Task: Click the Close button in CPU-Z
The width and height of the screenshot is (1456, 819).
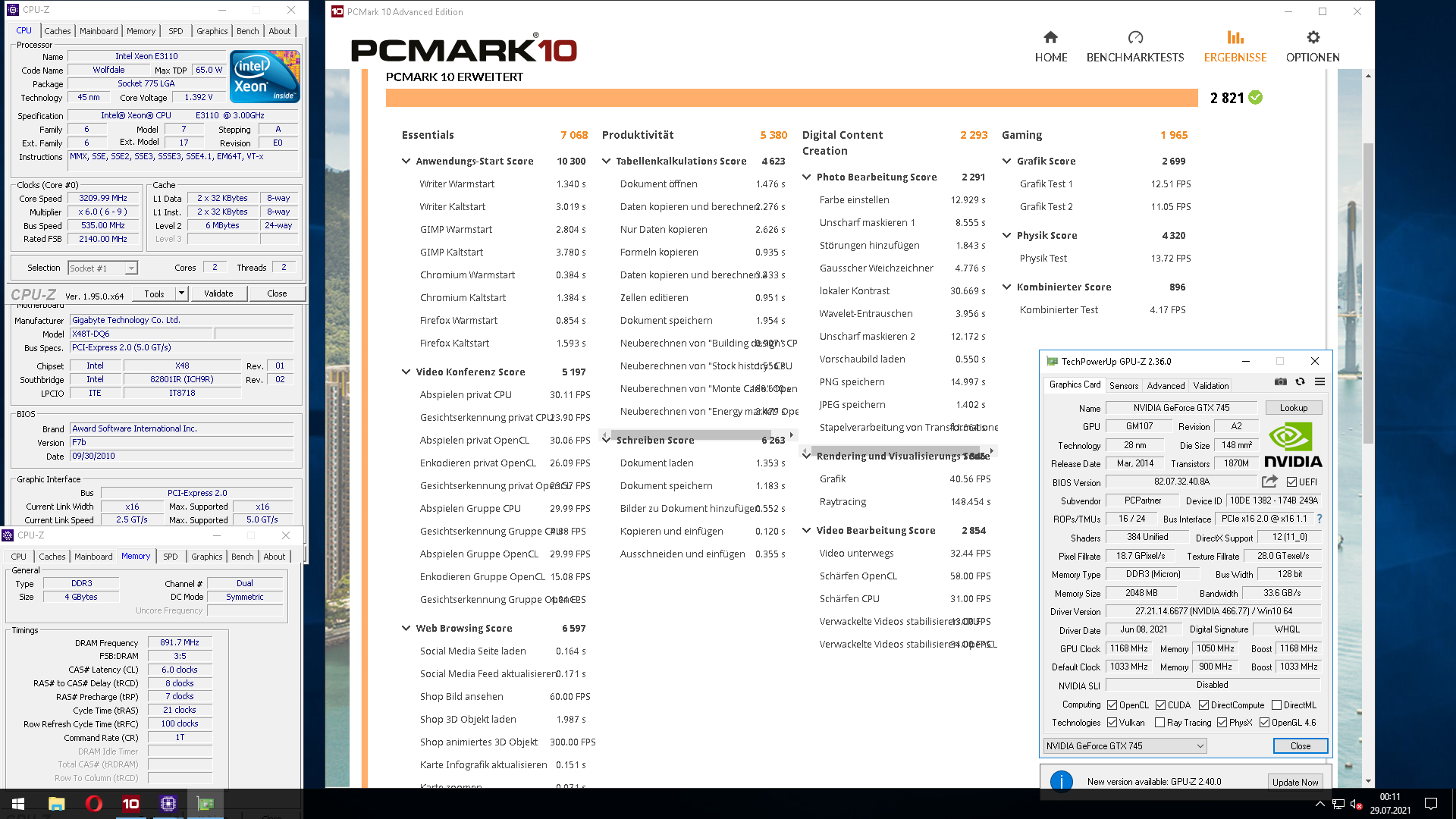Action: 277,293
